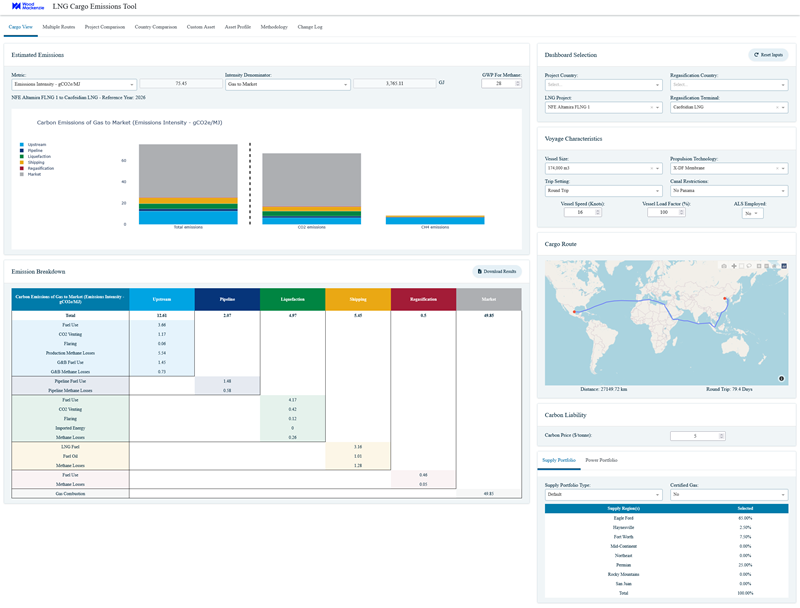Open the Power Portfolios tab
Screen dimensions: 800x608
pyautogui.click(x=601, y=460)
